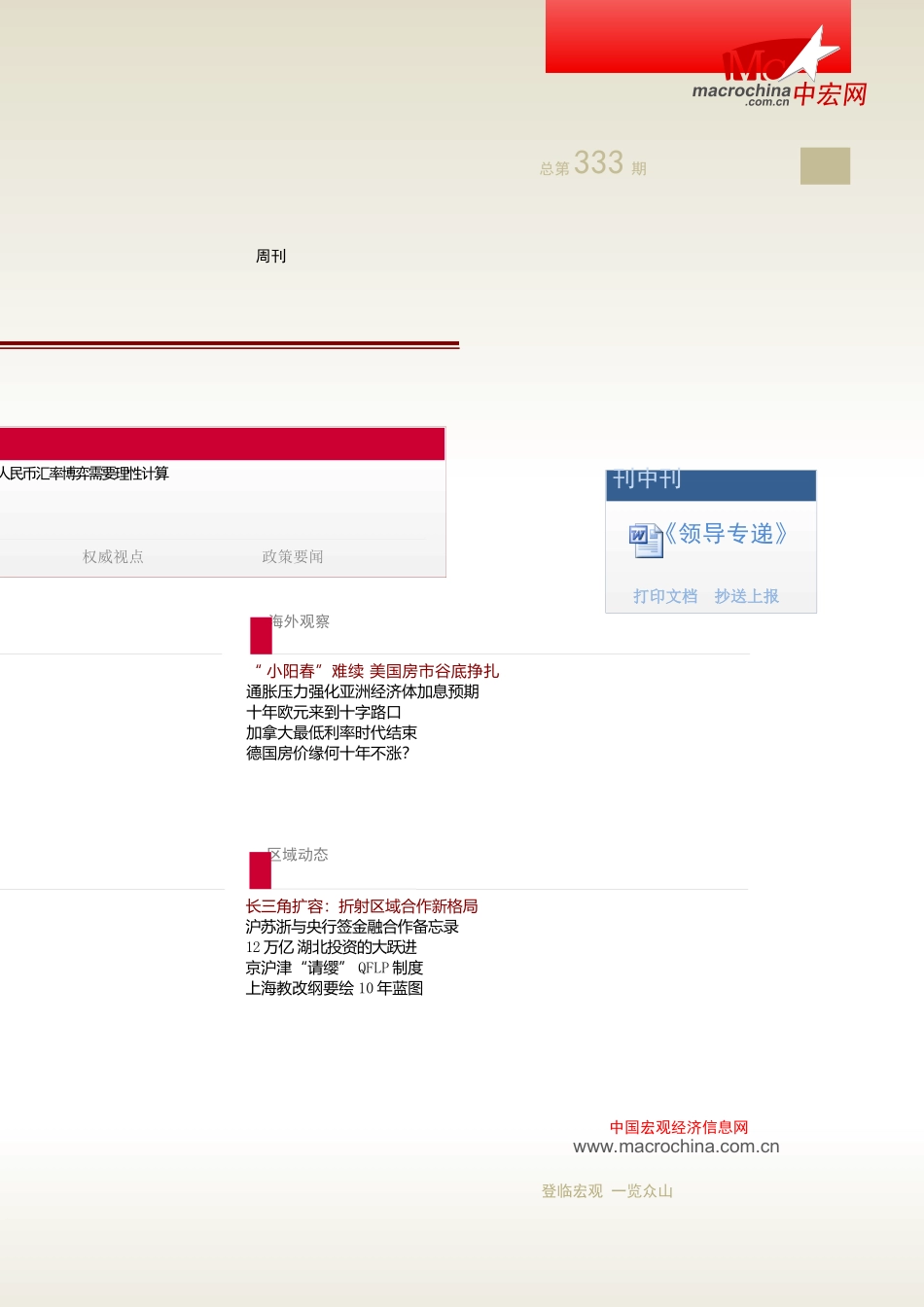The width and height of the screenshot is (924, 1307).
Task: Open article 沪苏浙与央行签金融合作备忘录
Action: pyautogui.click(x=352, y=927)
